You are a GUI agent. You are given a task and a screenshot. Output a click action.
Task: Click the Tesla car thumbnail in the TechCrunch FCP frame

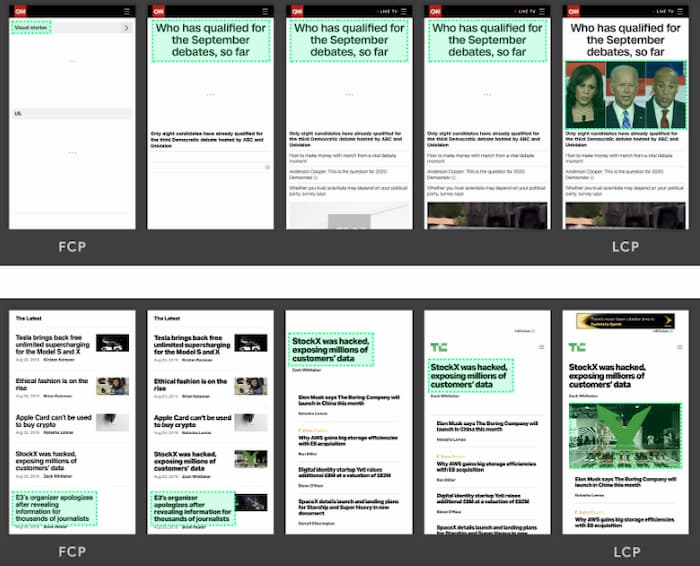click(x=112, y=343)
